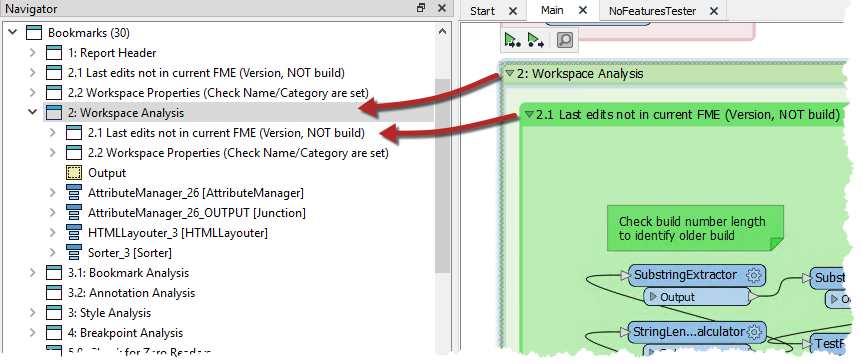Click Check build number length annotation

[x=695, y=228]
